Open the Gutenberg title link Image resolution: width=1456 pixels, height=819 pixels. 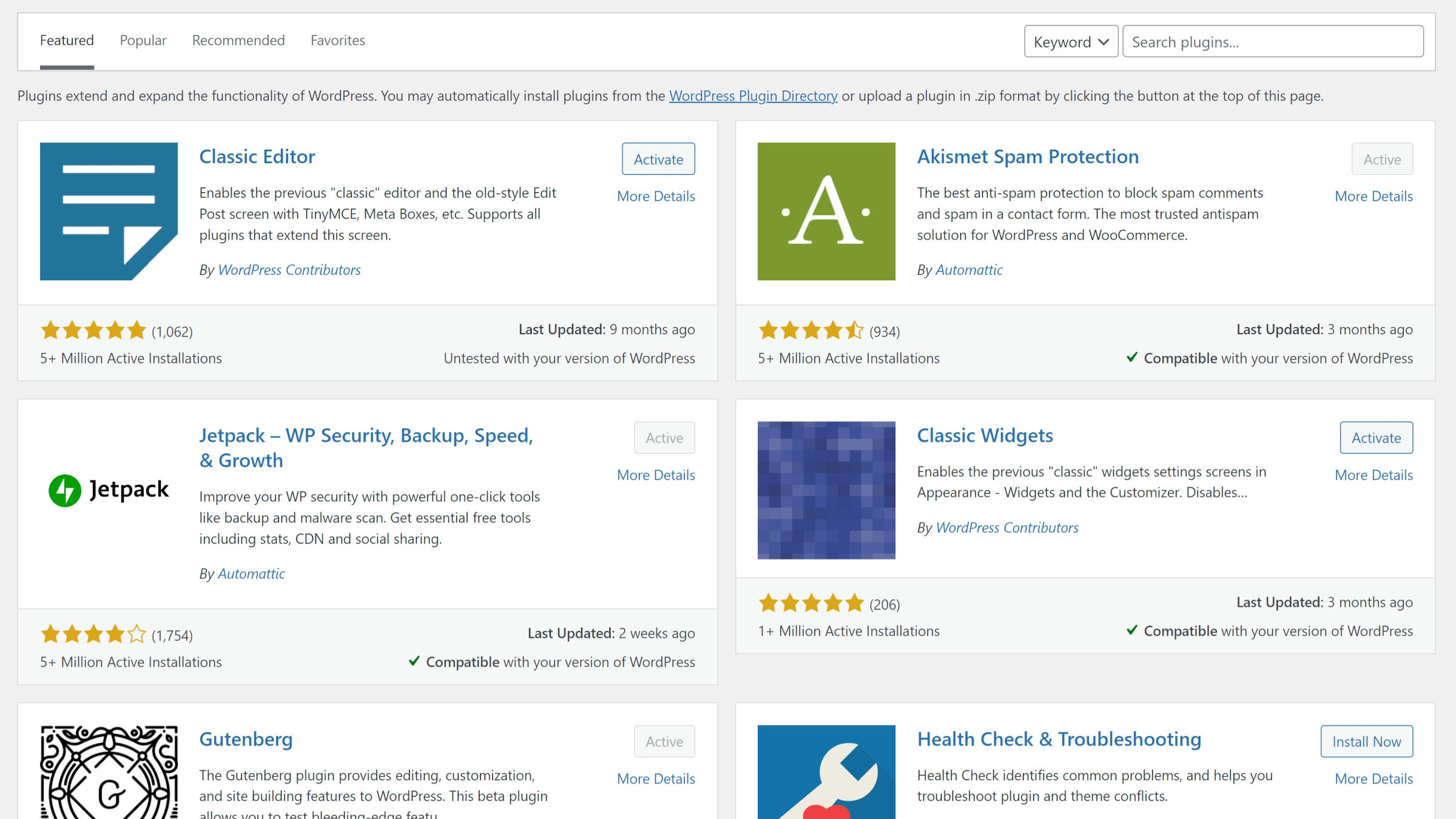coord(246,739)
